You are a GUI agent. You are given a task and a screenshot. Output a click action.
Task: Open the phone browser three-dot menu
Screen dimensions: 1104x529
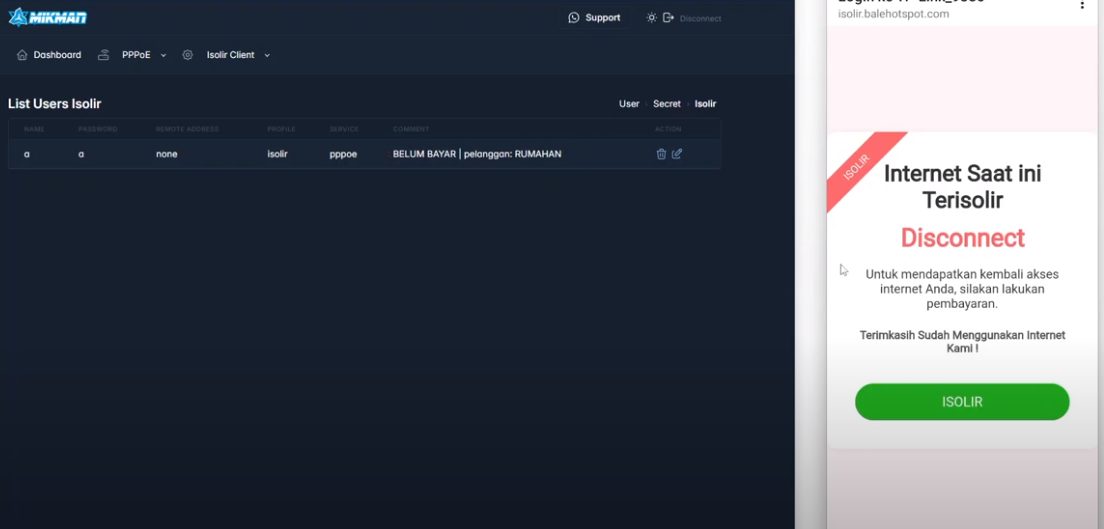coord(1082,4)
